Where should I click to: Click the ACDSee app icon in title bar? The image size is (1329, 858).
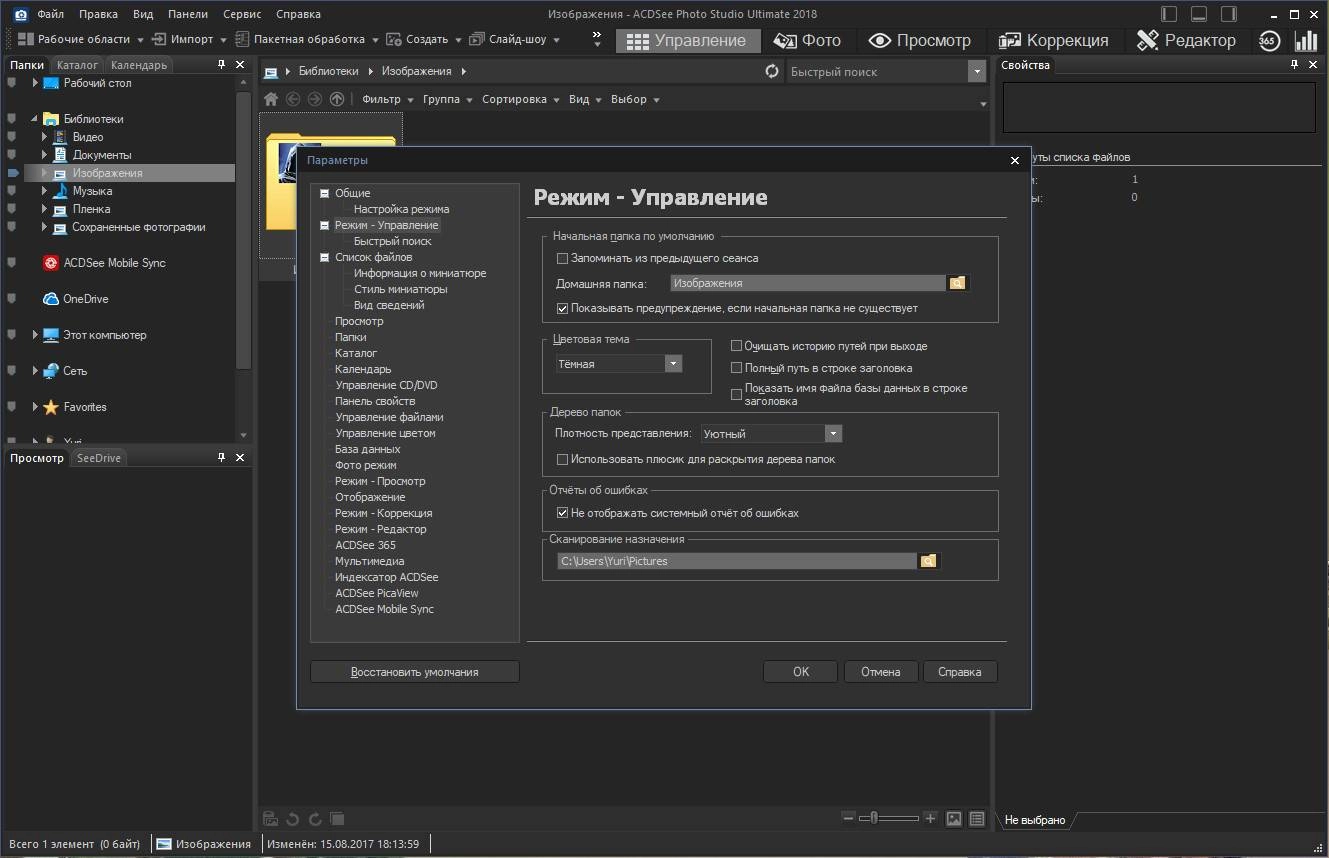click(x=19, y=14)
